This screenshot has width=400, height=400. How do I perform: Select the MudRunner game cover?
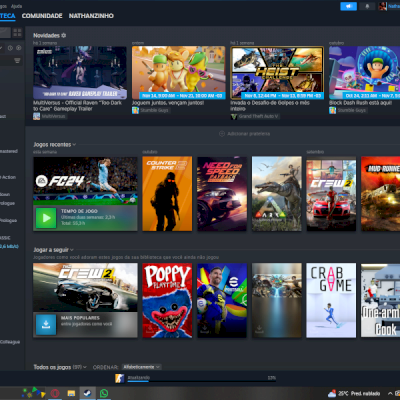(381, 194)
